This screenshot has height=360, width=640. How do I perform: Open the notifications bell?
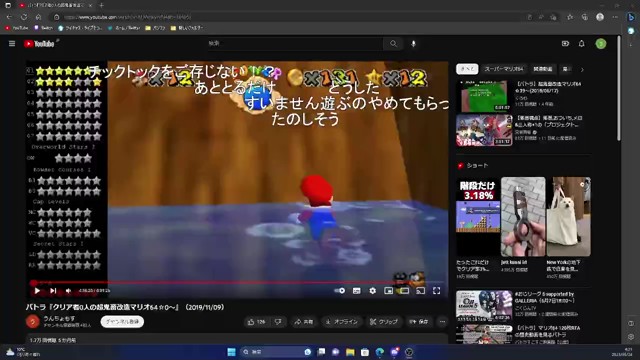tap(582, 44)
